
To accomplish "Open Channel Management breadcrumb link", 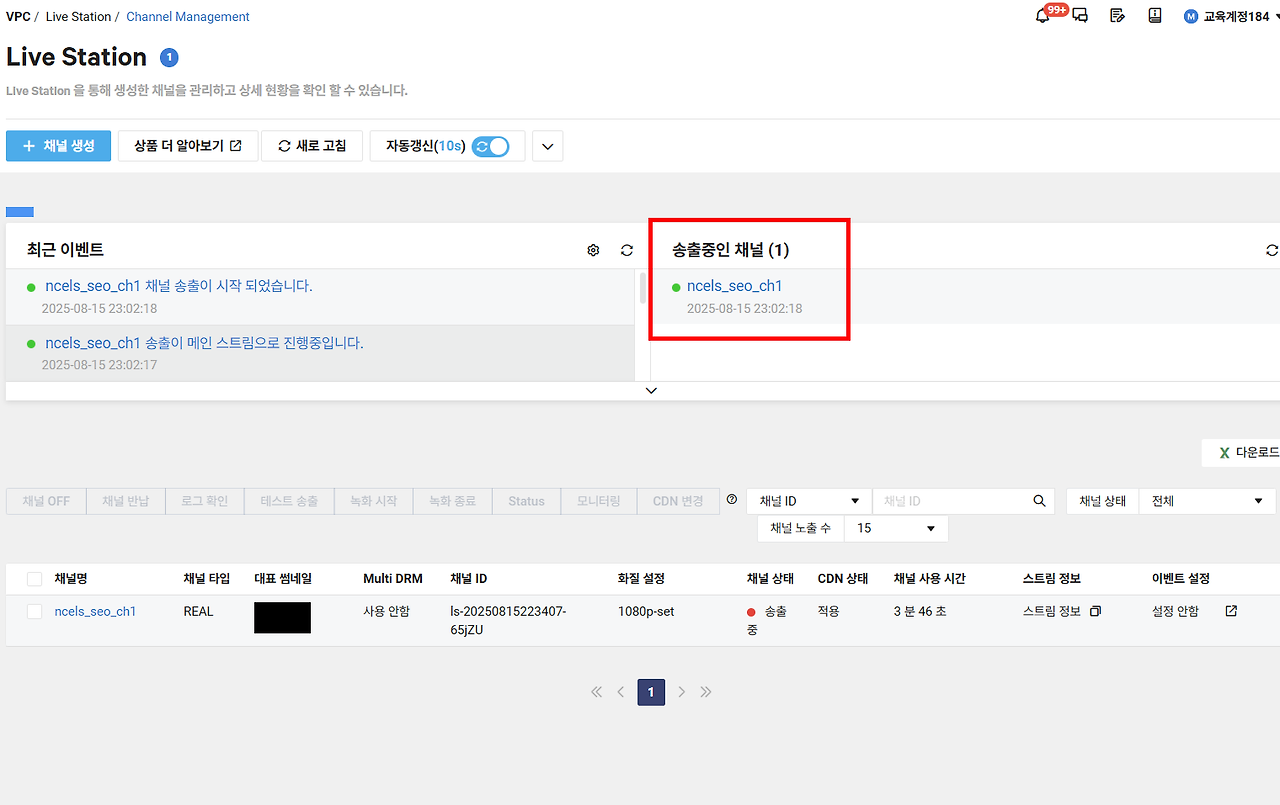I will [187, 16].
